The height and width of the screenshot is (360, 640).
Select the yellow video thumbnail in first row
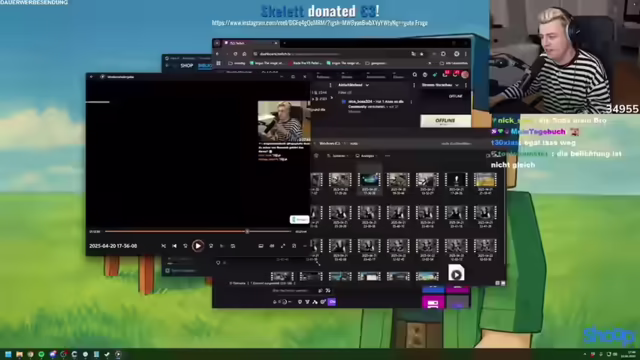485,180
